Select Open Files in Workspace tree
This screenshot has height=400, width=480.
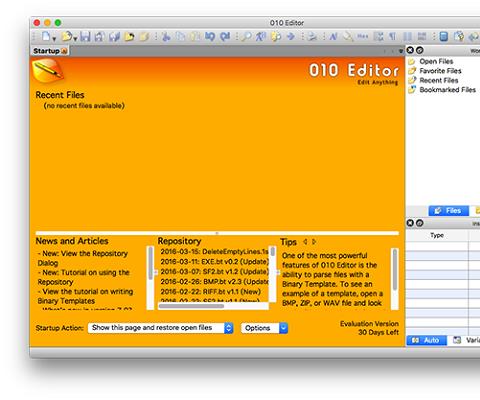(x=436, y=61)
